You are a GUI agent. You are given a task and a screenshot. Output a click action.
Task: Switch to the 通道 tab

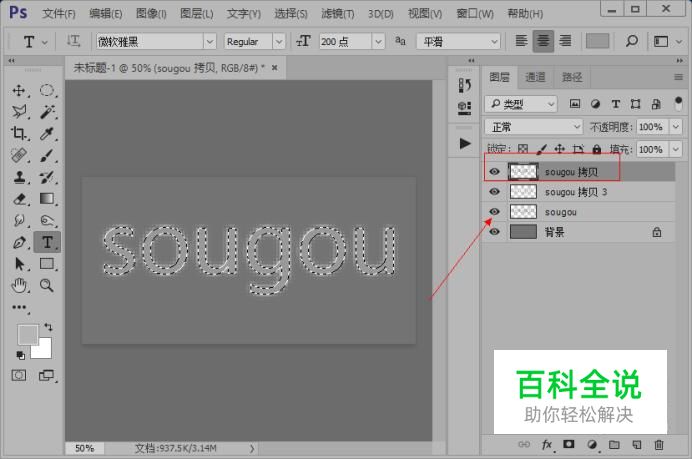pyautogui.click(x=535, y=77)
